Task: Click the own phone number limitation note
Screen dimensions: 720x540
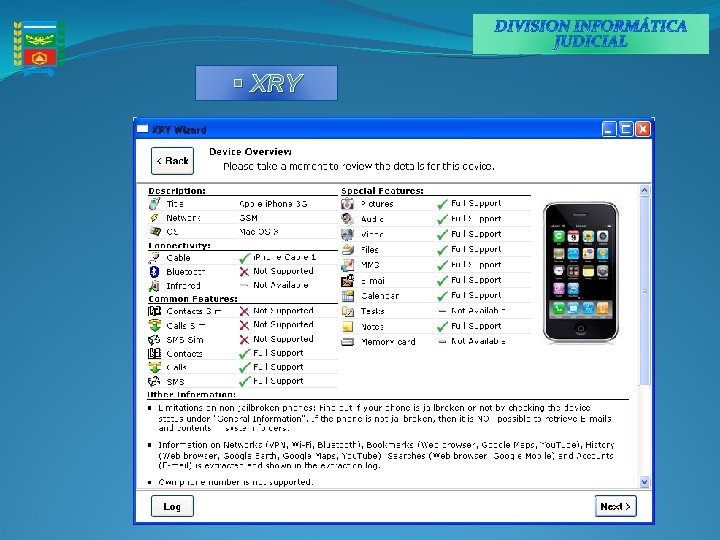Action: pyautogui.click(x=236, y=482)
